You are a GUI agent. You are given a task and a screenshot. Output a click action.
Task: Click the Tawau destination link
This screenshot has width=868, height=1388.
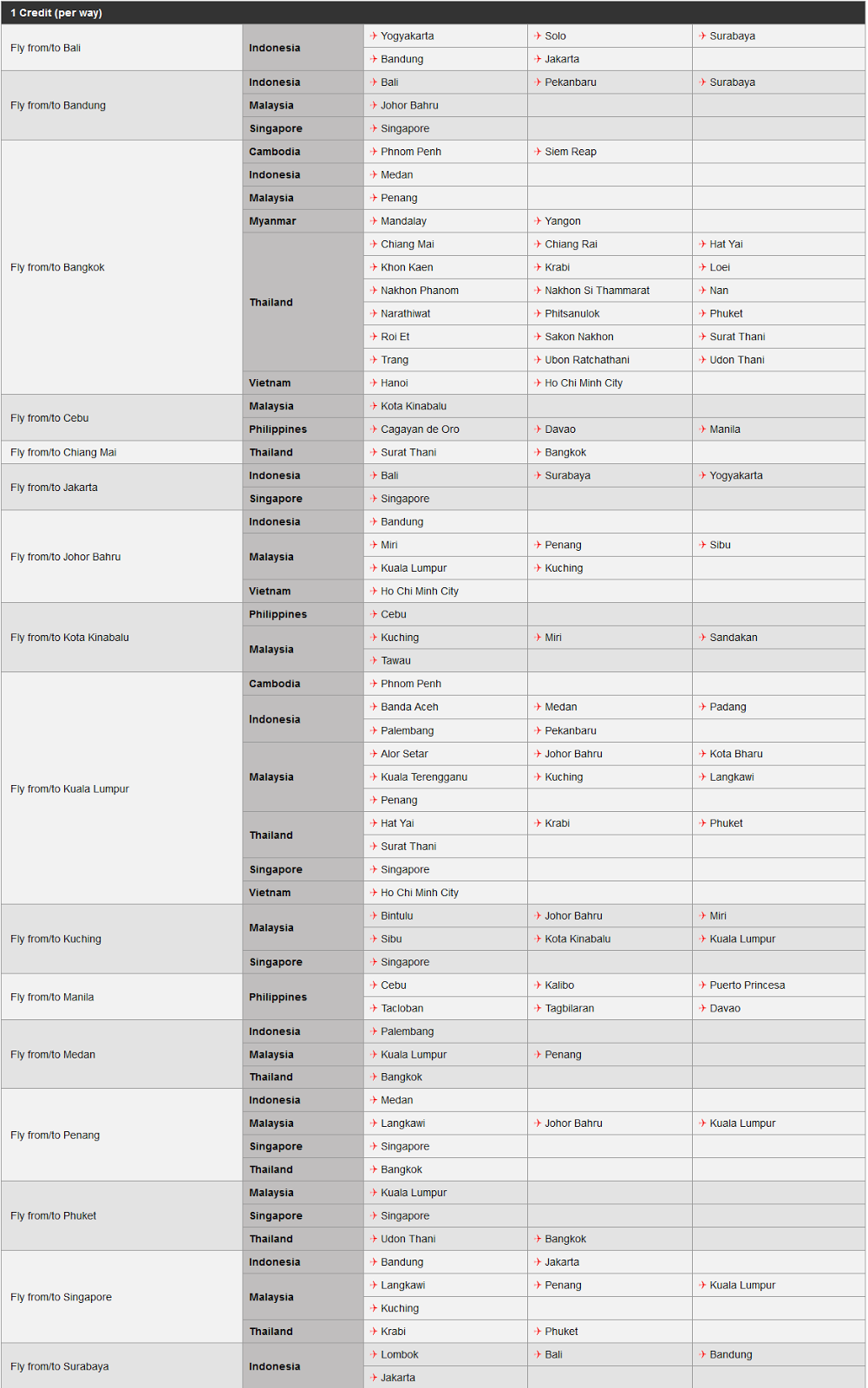(395, 661)
